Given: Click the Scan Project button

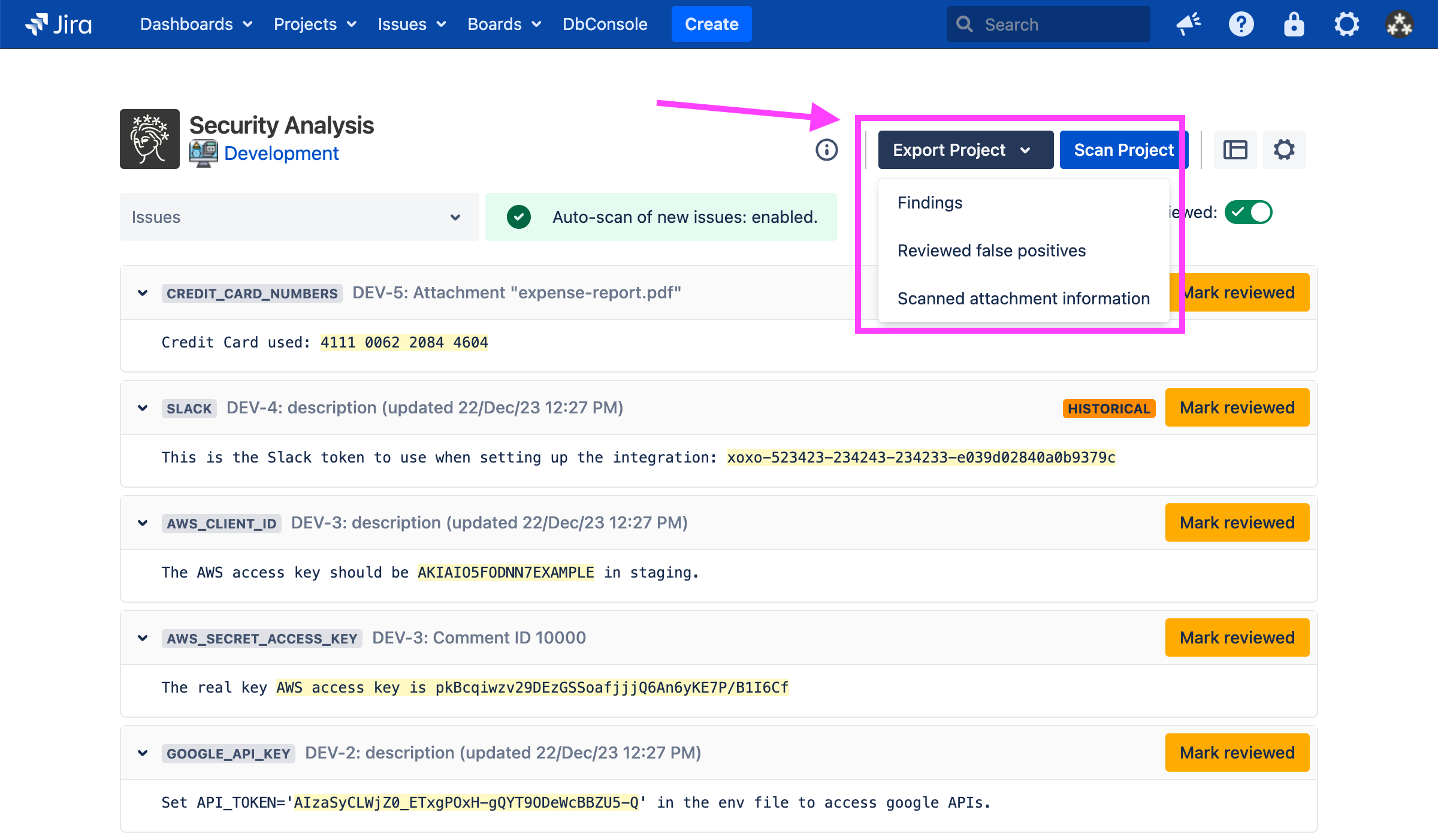Looking at the screenshot, I should click(1123, 150).
